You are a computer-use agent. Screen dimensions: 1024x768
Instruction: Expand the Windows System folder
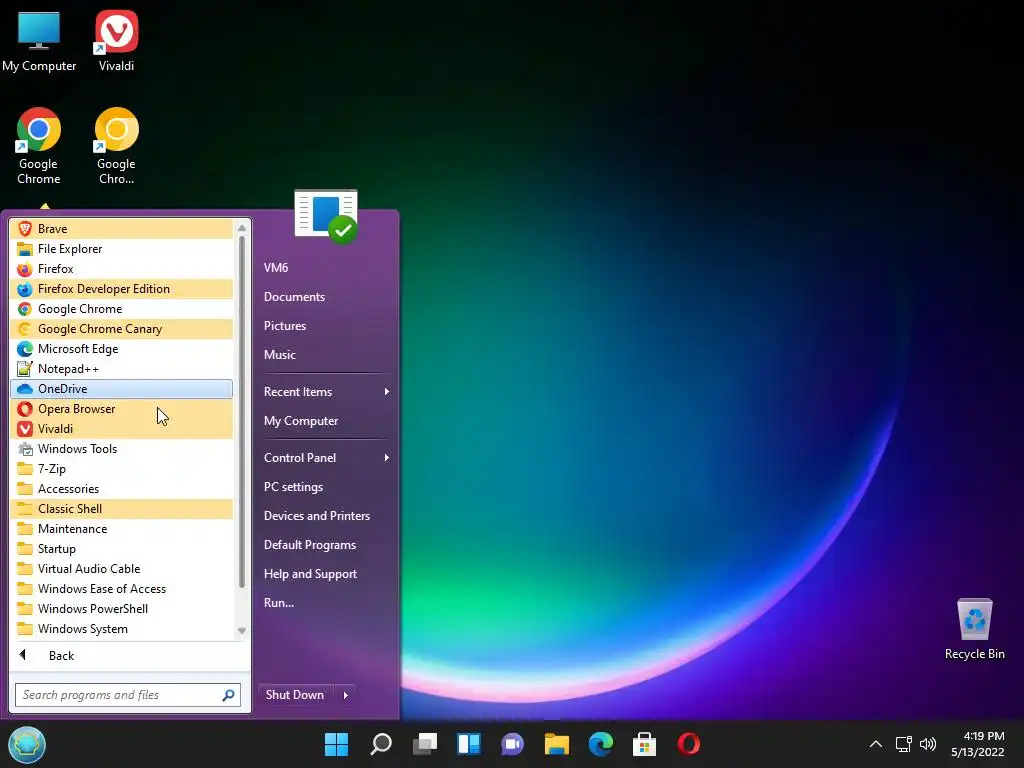(x=121, y=629)
